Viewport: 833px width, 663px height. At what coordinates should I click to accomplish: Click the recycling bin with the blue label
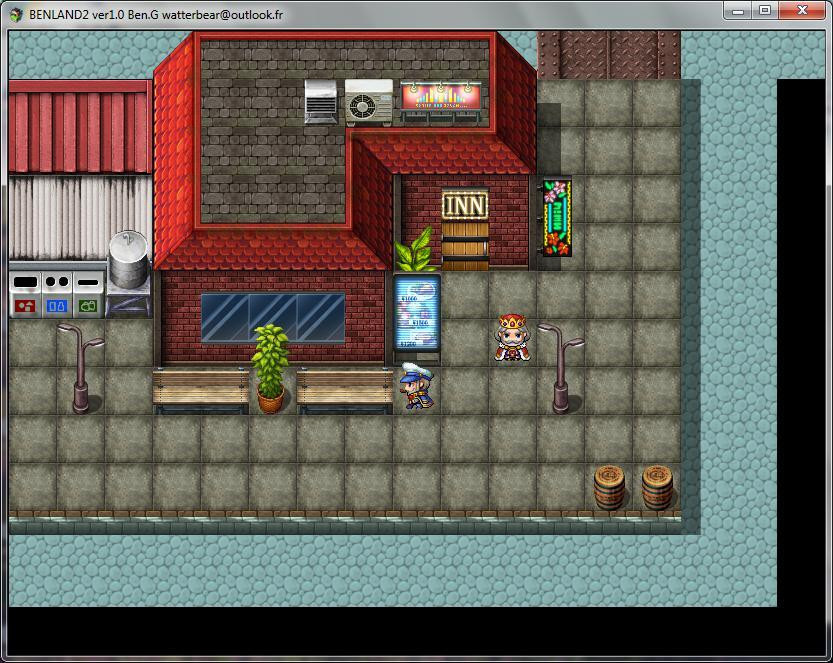(x=57, y=294)
